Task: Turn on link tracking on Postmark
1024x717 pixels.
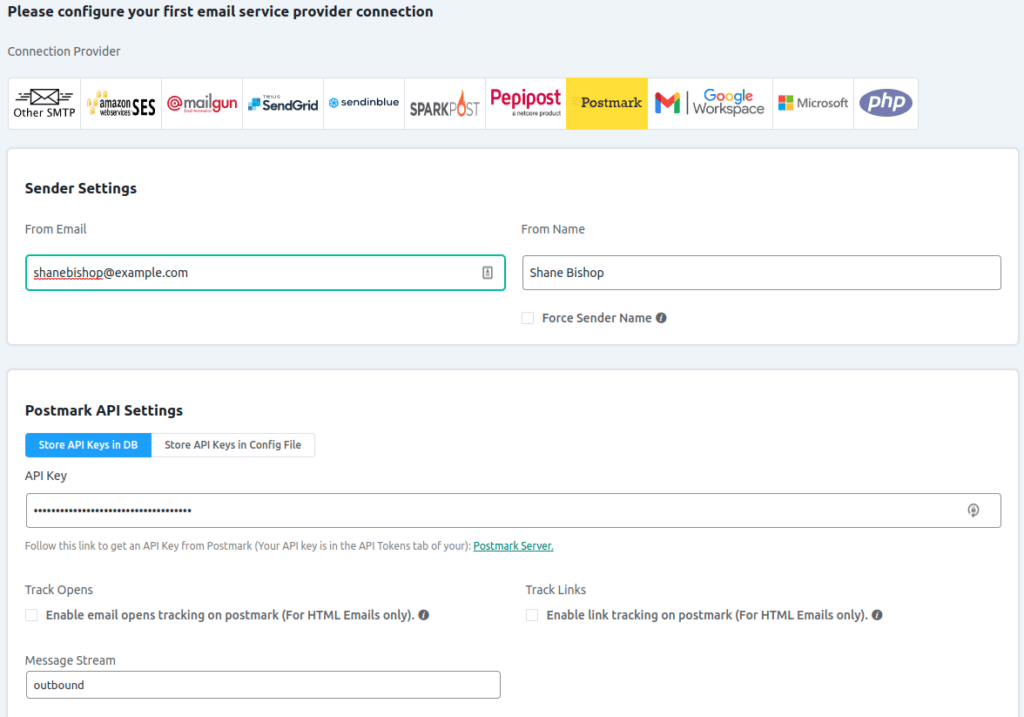Action: 533,615
